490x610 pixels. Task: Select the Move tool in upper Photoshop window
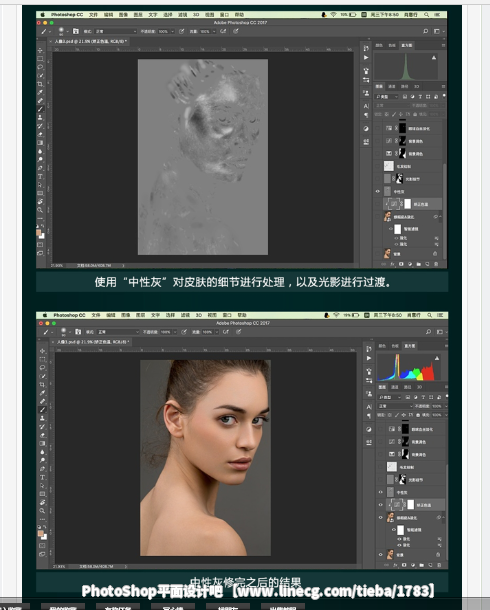point(40,50)
